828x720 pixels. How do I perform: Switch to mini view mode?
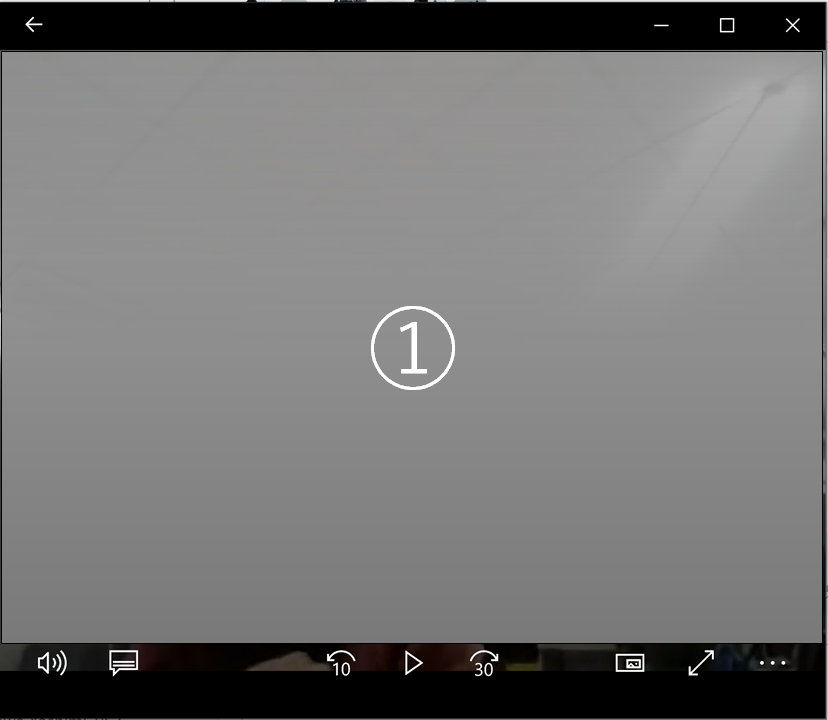[630, 663]
